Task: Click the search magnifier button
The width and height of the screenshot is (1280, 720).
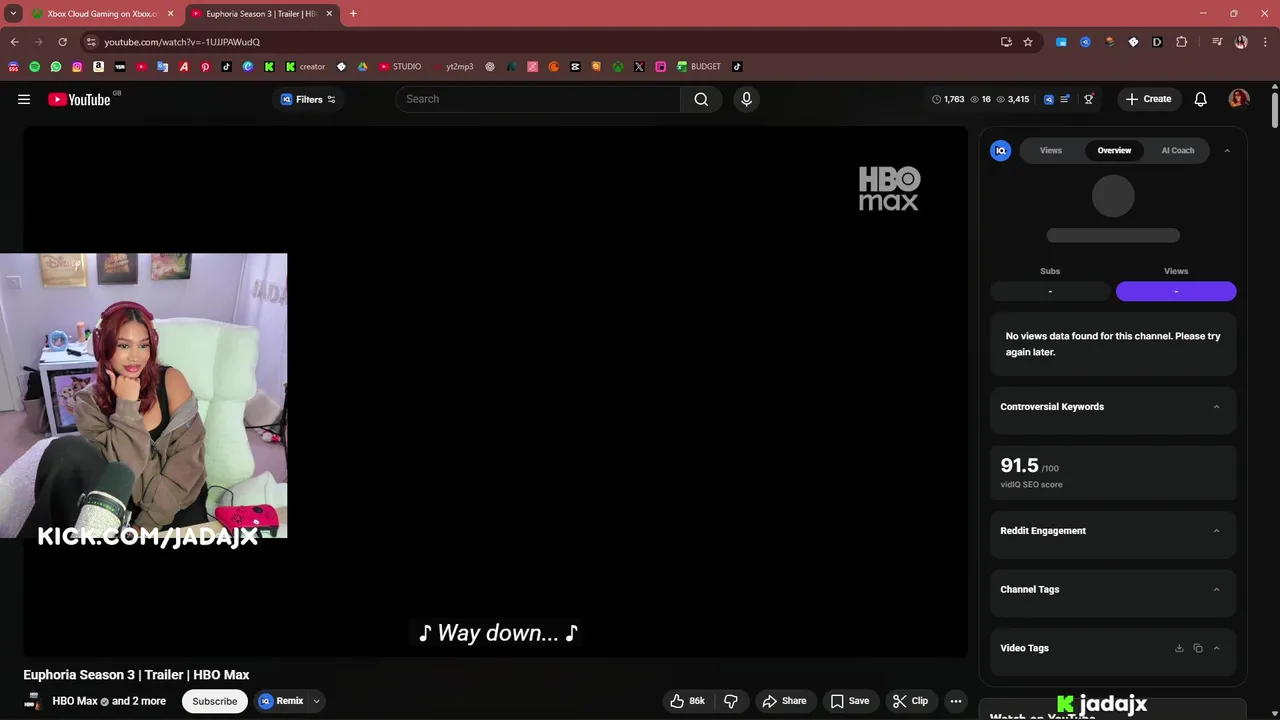Action: coord(701,99)
